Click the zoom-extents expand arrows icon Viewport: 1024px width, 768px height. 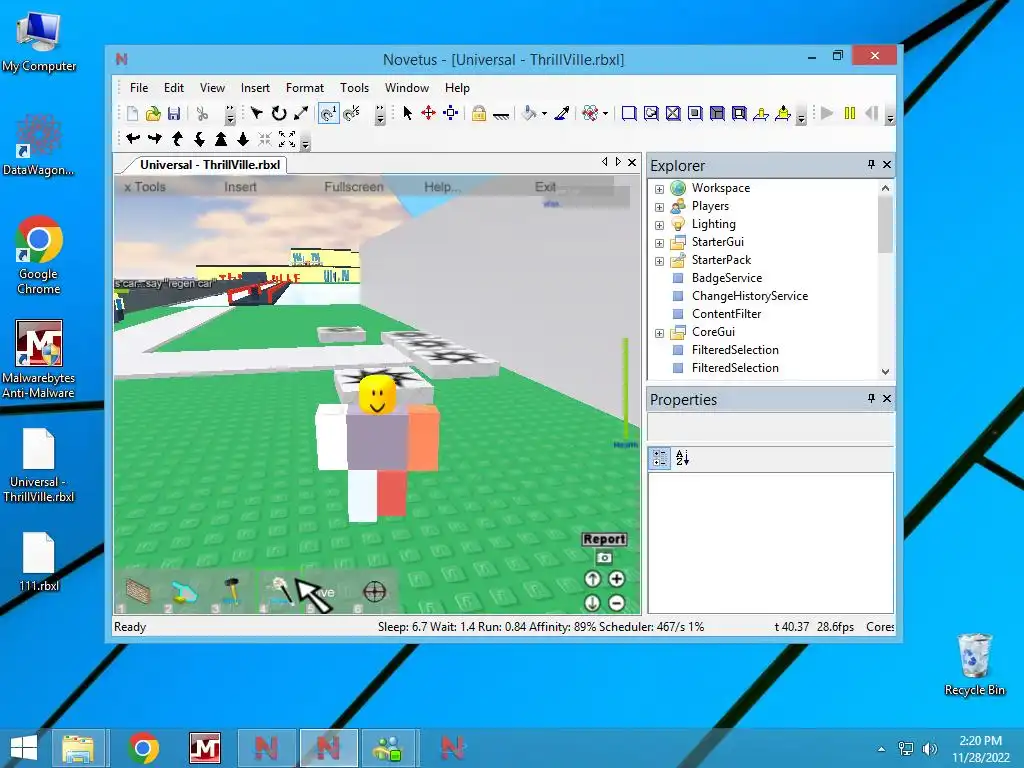(x=287, y=138)
